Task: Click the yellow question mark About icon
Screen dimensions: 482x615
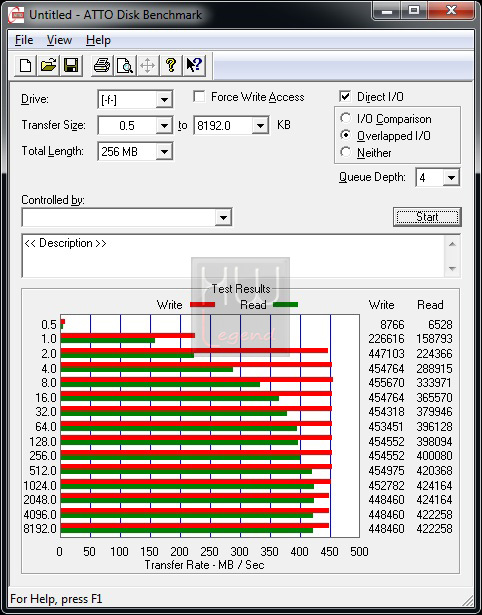Action: (x=171, y=65)
